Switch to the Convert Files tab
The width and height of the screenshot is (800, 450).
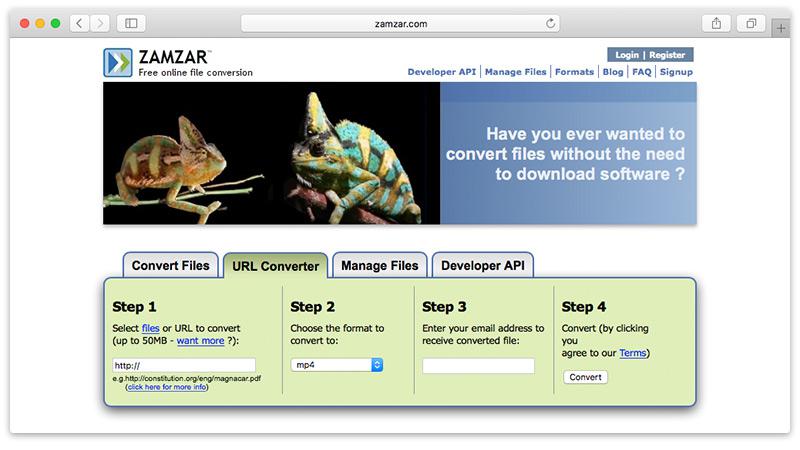point(170,265)
